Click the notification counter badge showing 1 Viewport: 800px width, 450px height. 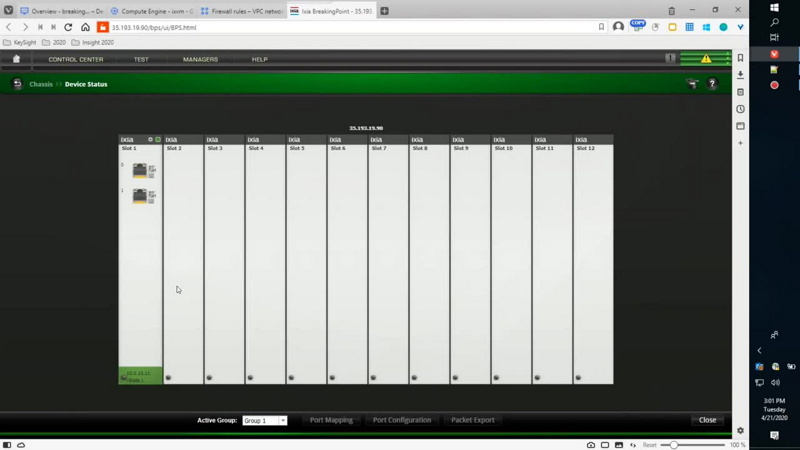(x=670, y=59)
